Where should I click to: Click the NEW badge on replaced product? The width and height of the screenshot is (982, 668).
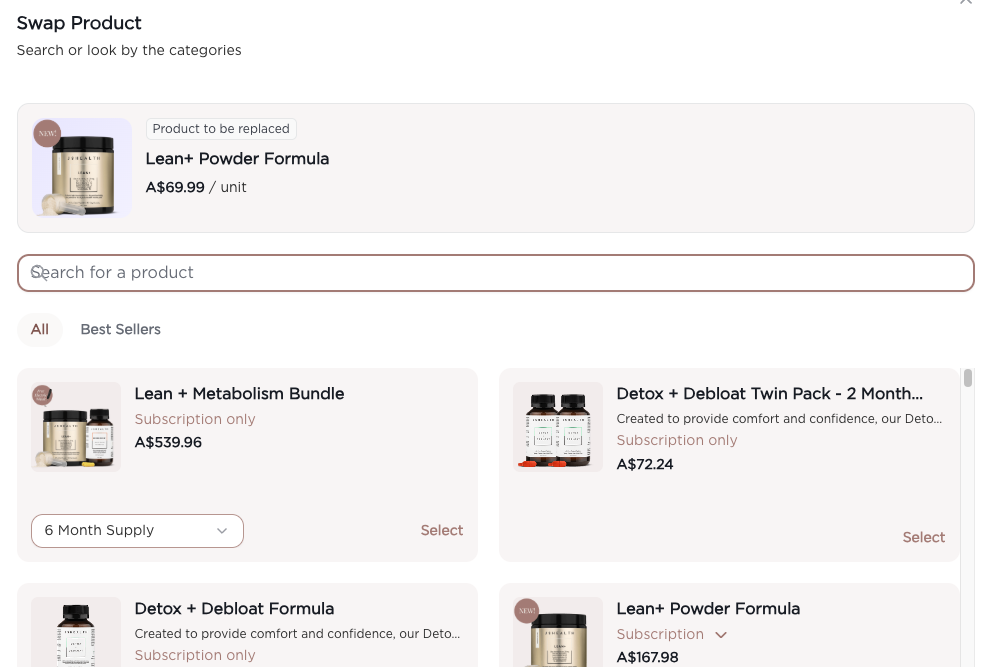pyautogui.click(x=46, y=133)
